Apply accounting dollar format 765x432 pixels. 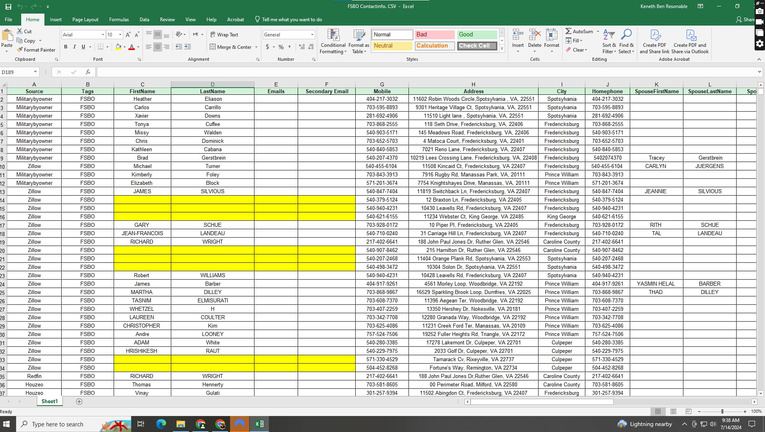(267, 47)
